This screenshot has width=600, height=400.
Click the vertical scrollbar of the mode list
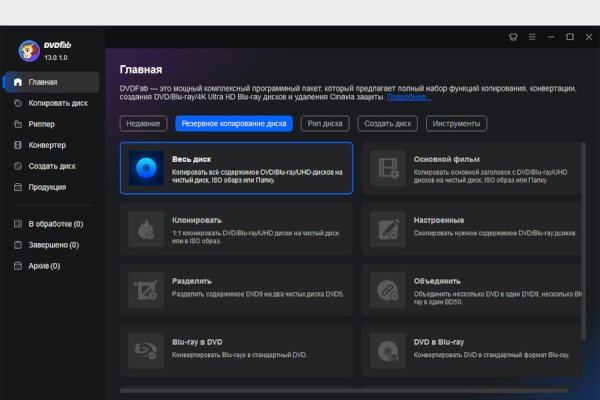click(584, 241)
